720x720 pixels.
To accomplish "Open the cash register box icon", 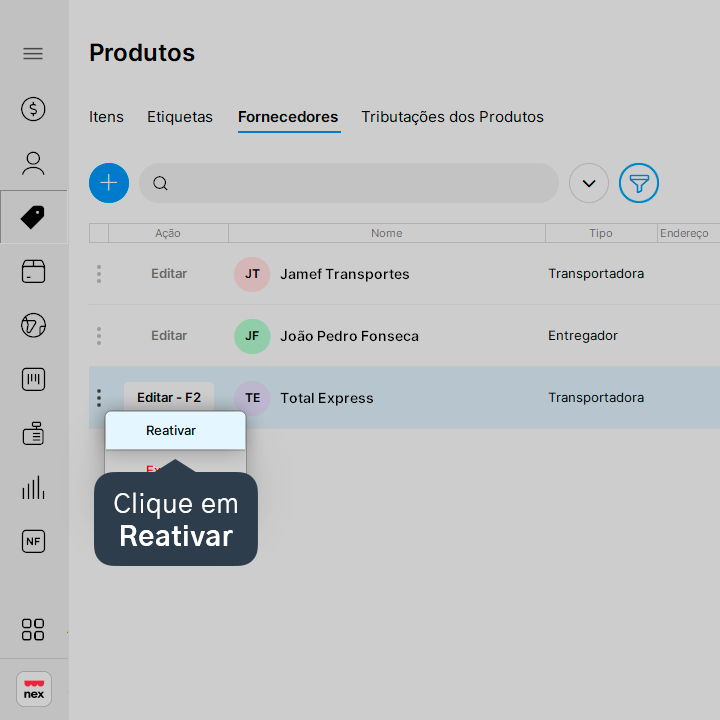I will point(33,271).
